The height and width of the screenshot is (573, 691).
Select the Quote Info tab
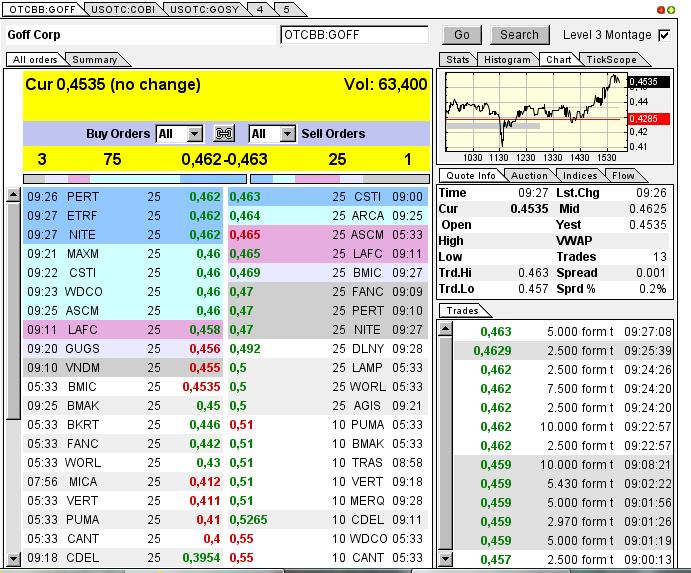pos(471,175)
